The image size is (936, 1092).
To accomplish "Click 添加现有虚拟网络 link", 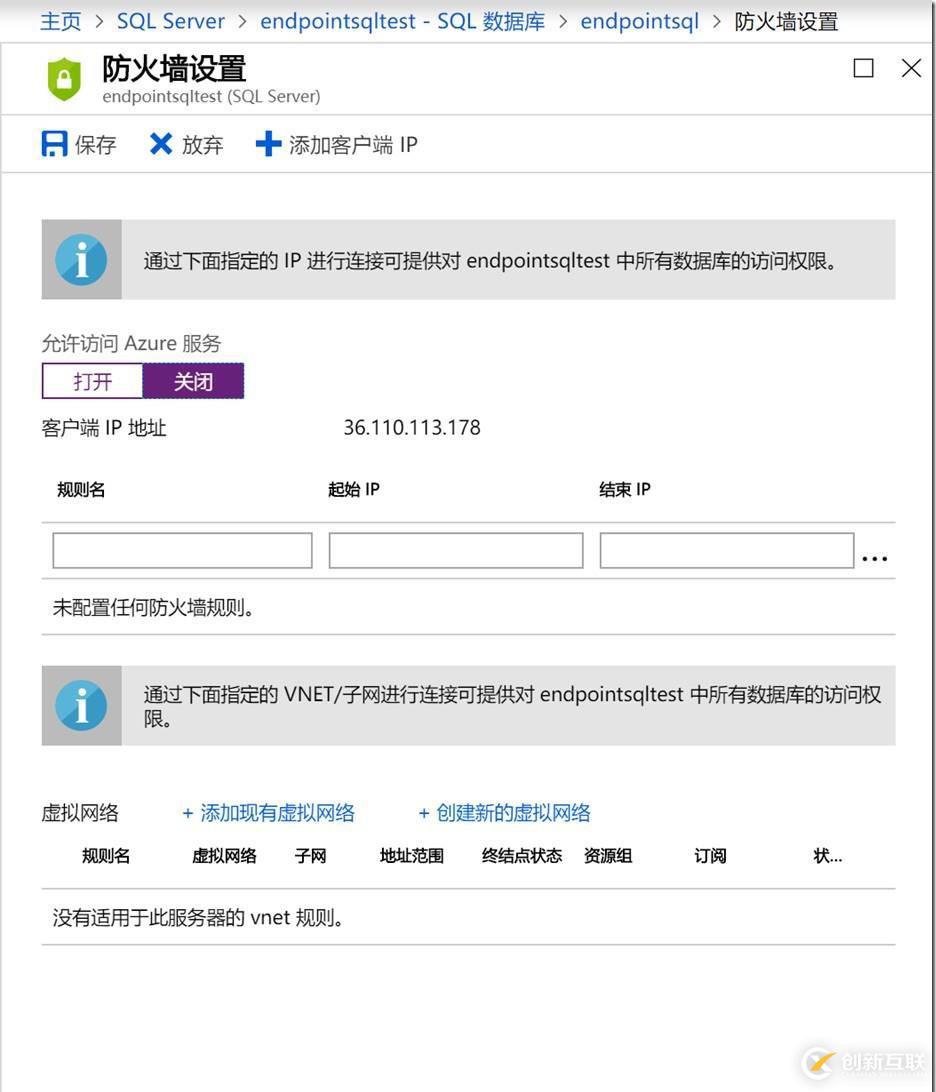I will click(269, 813).
